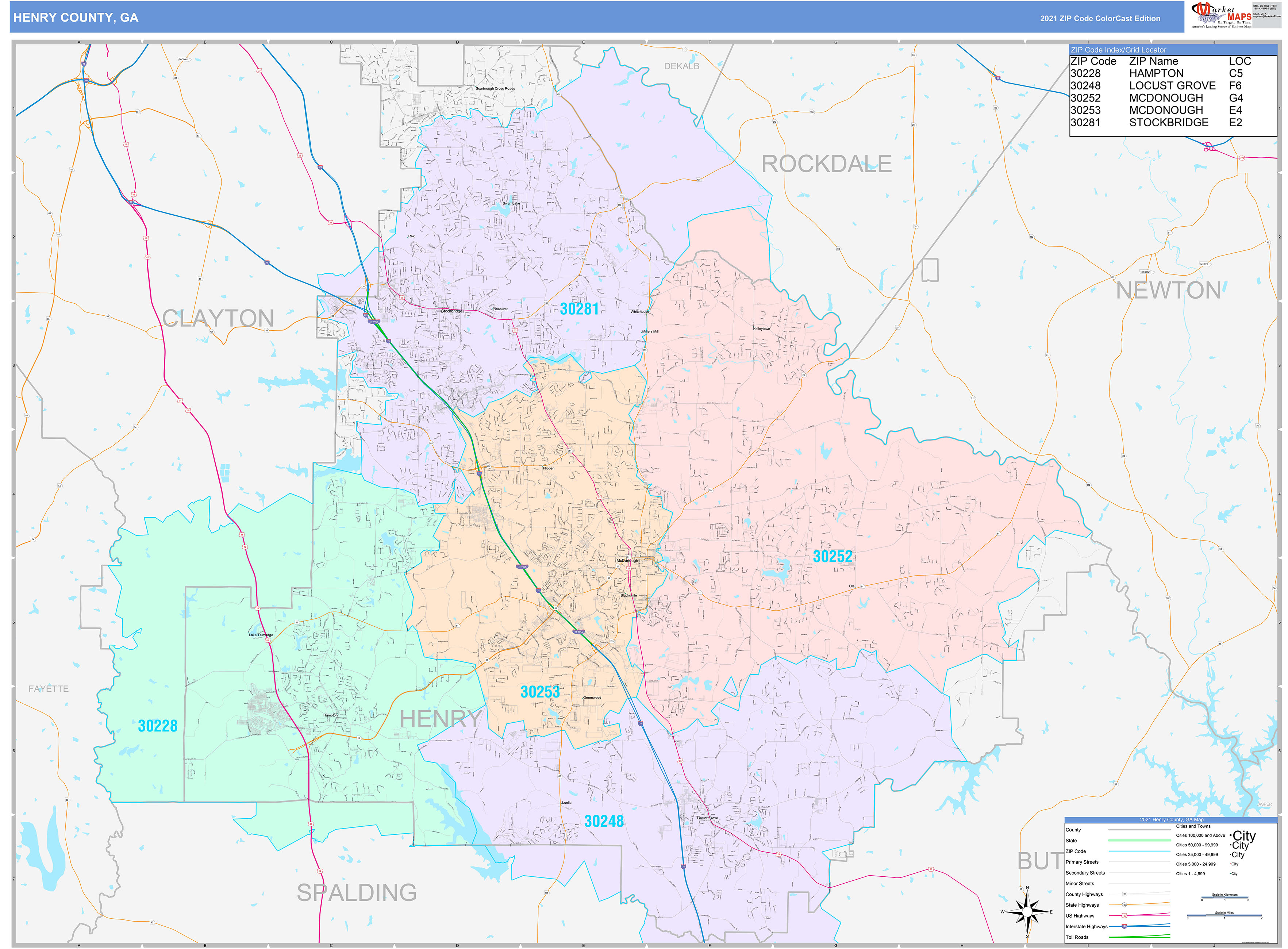Click the State Highways circle marker in legend

coord(1124,905)
